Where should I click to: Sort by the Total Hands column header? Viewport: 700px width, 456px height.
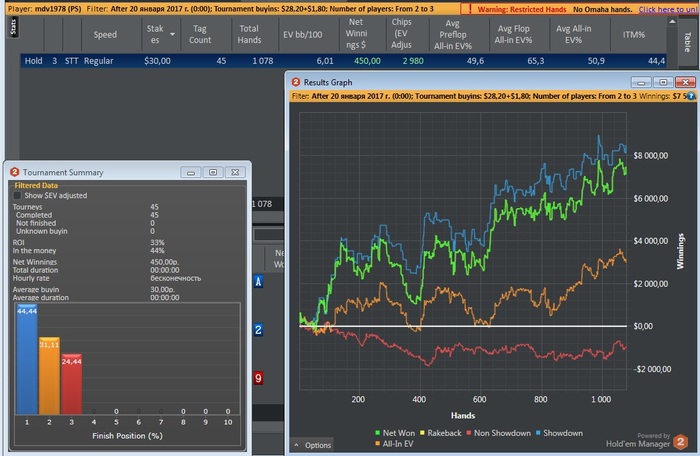coord(249,34)
